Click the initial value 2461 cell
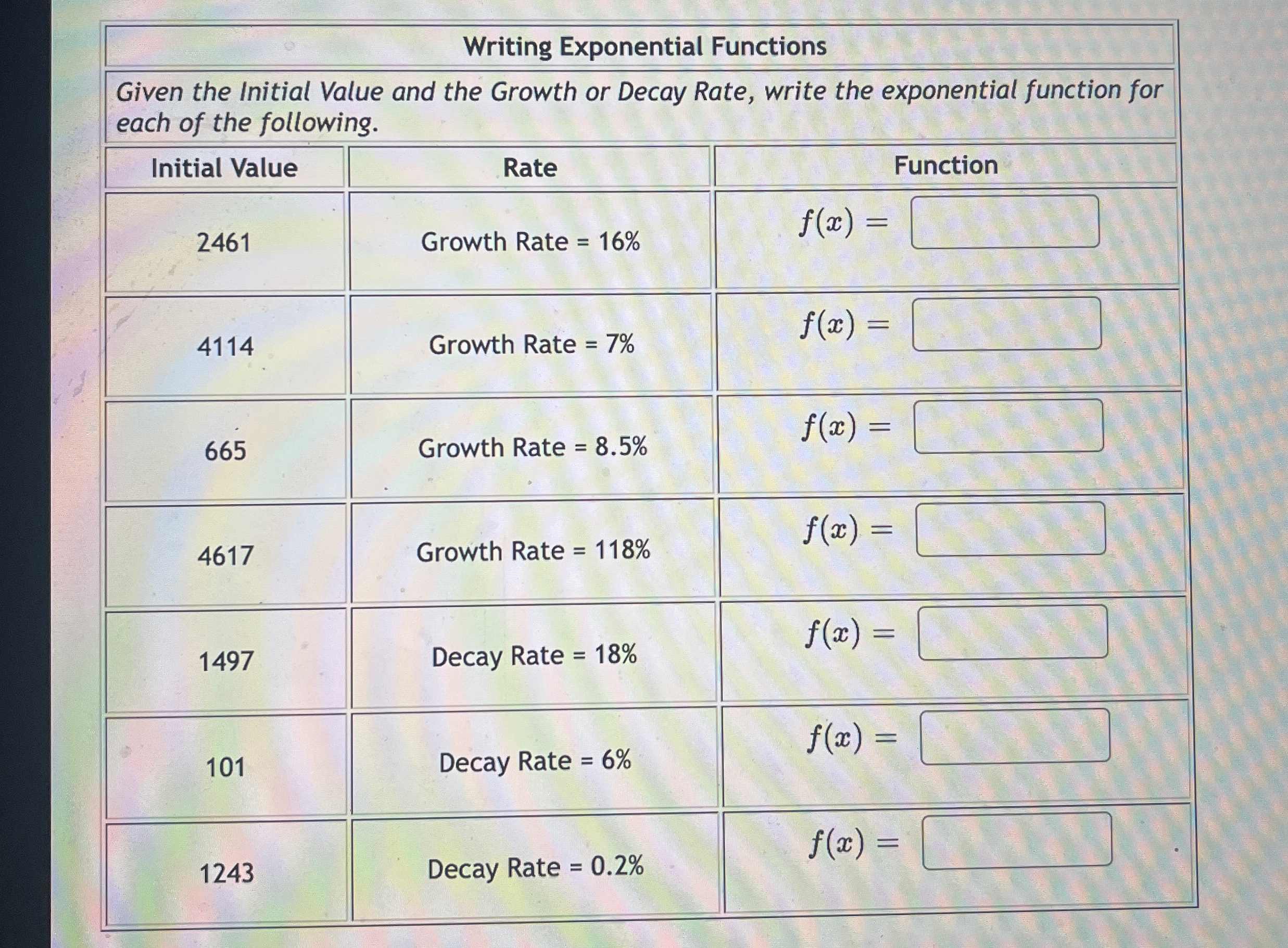Viewport: 1288px width, 948px height. pyautogui.click(x=225, y=243)
